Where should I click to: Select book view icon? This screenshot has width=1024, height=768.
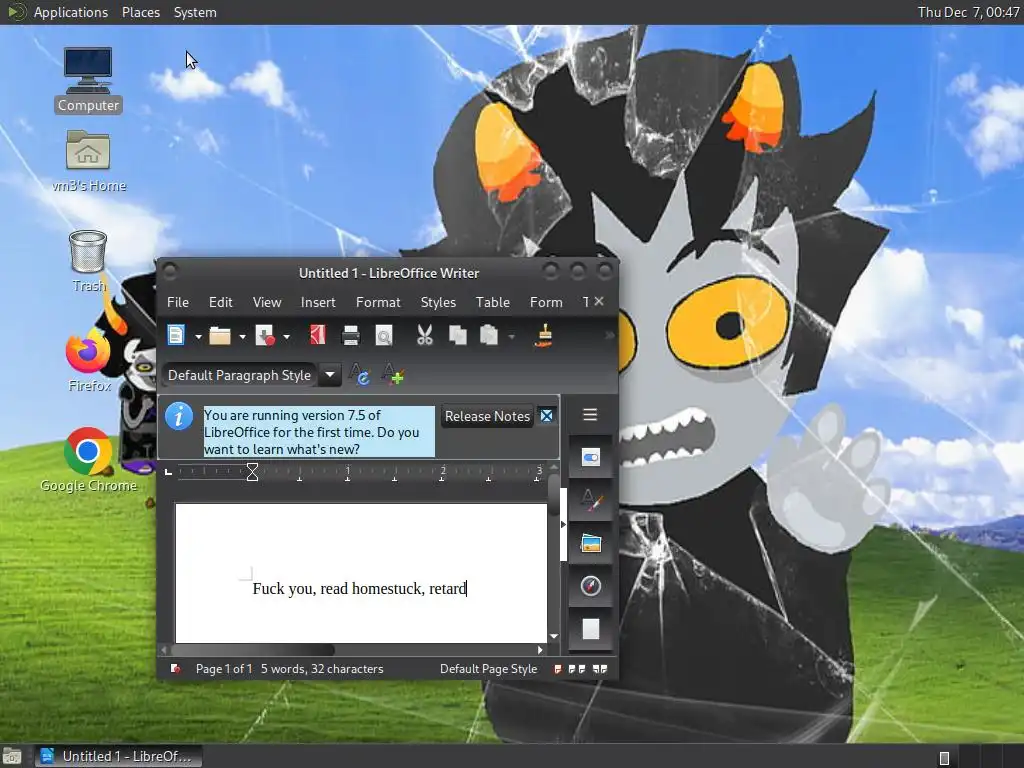pyautogui.click(x=600, y=669)
